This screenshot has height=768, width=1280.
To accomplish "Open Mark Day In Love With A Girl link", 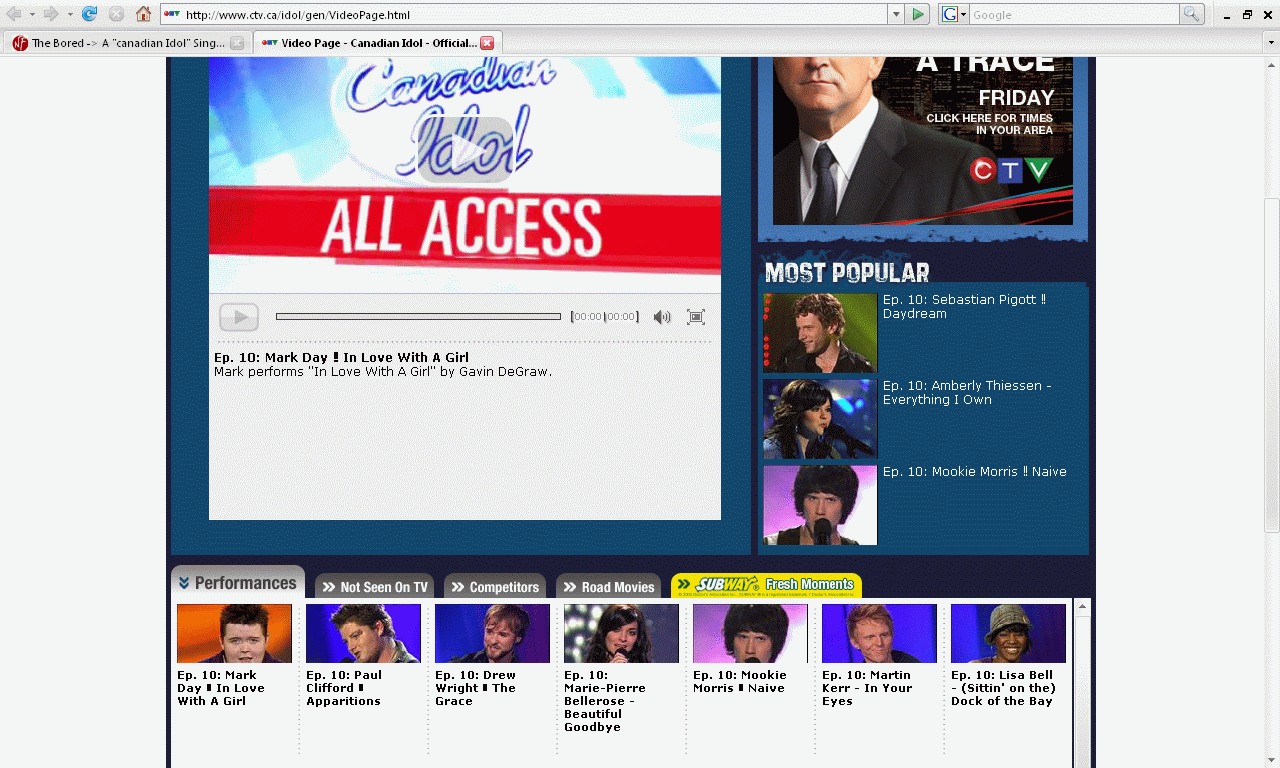I will 221,688.
